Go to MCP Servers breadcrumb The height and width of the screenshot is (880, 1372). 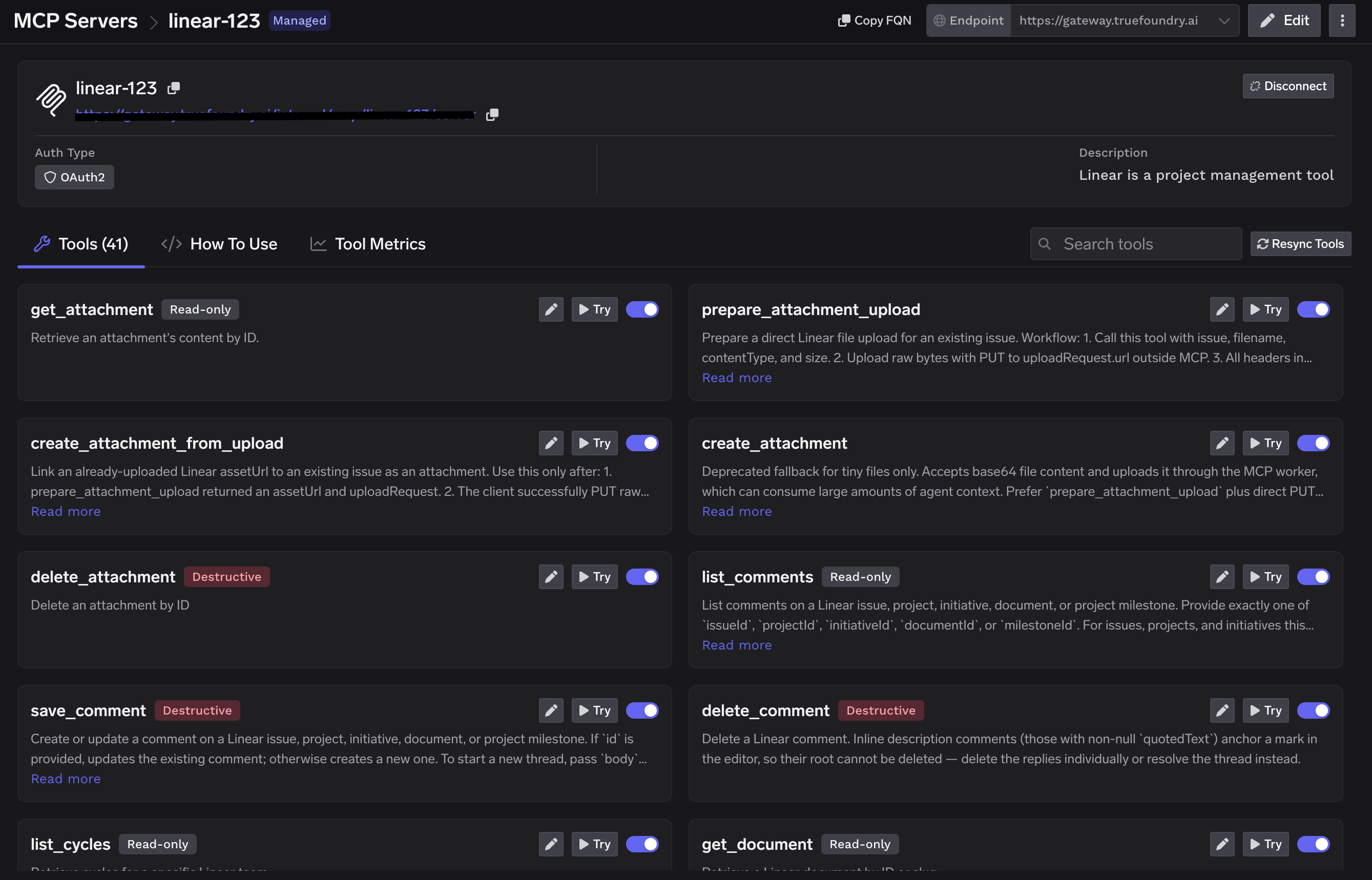click(x=75, y=20)
